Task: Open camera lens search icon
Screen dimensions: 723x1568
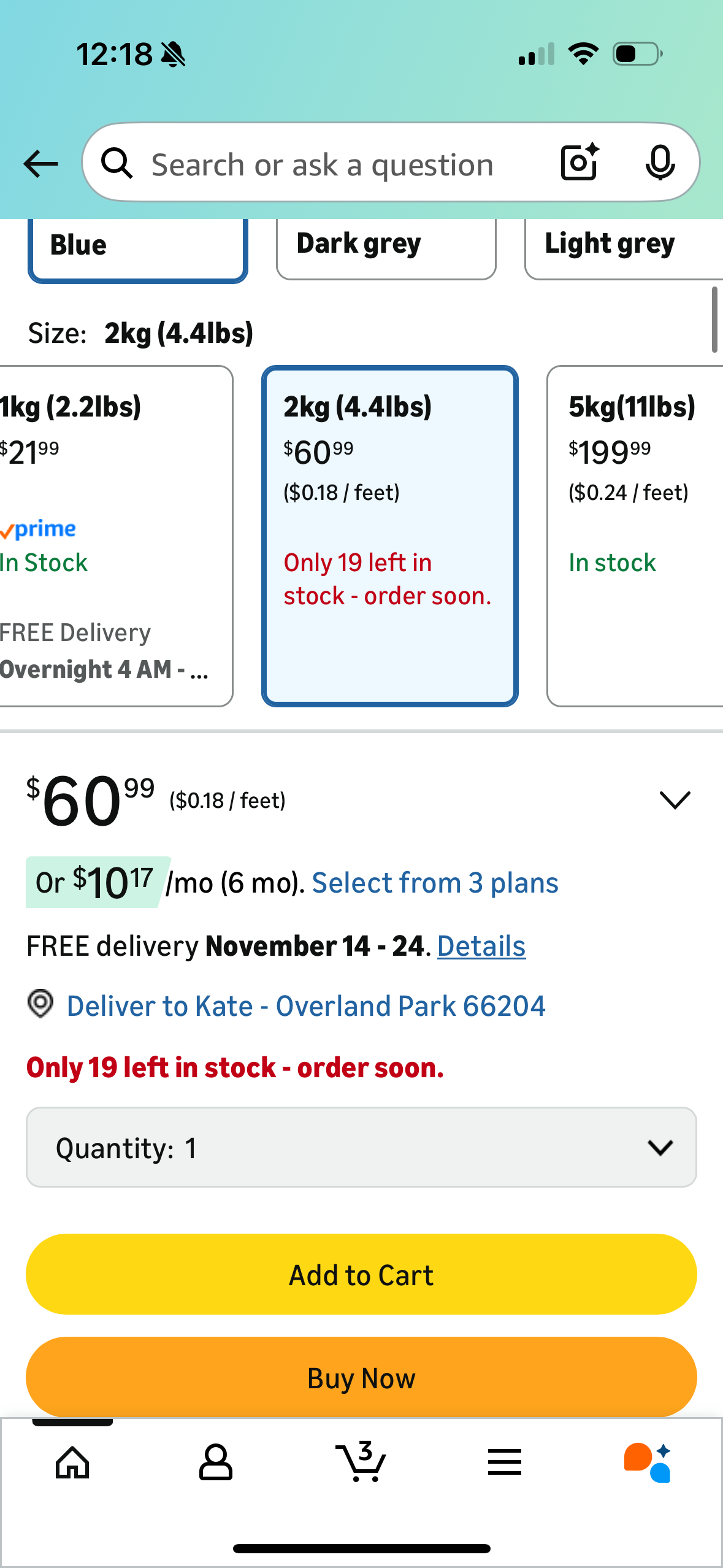Action: [580, 163]
